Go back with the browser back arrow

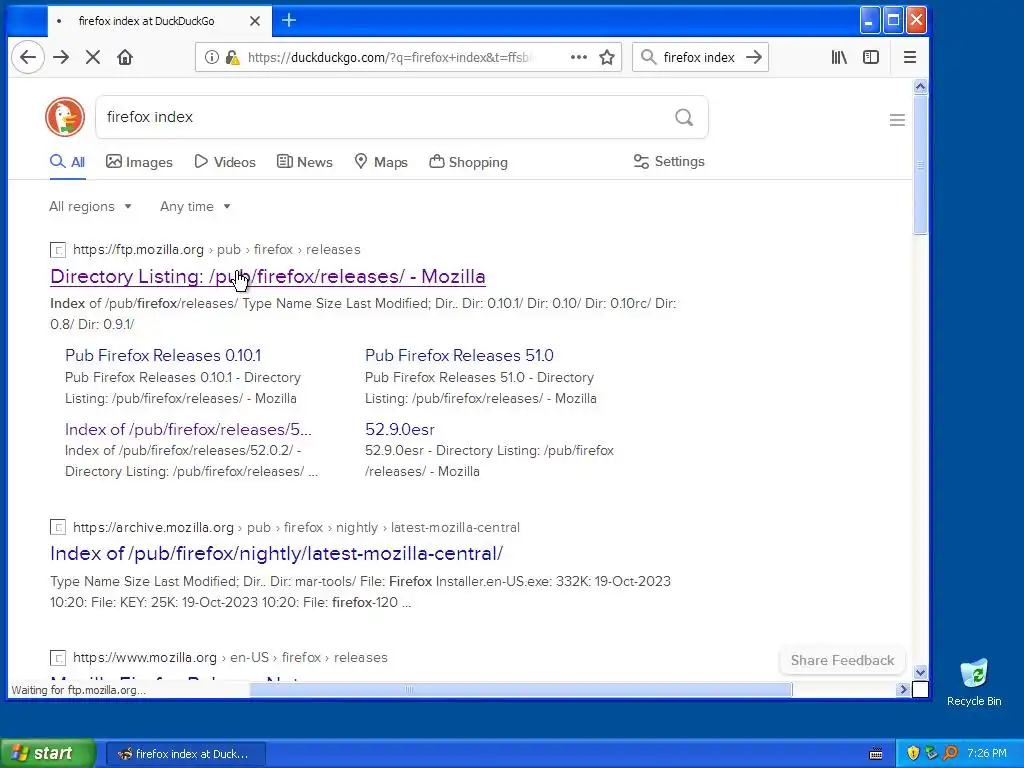28,57
